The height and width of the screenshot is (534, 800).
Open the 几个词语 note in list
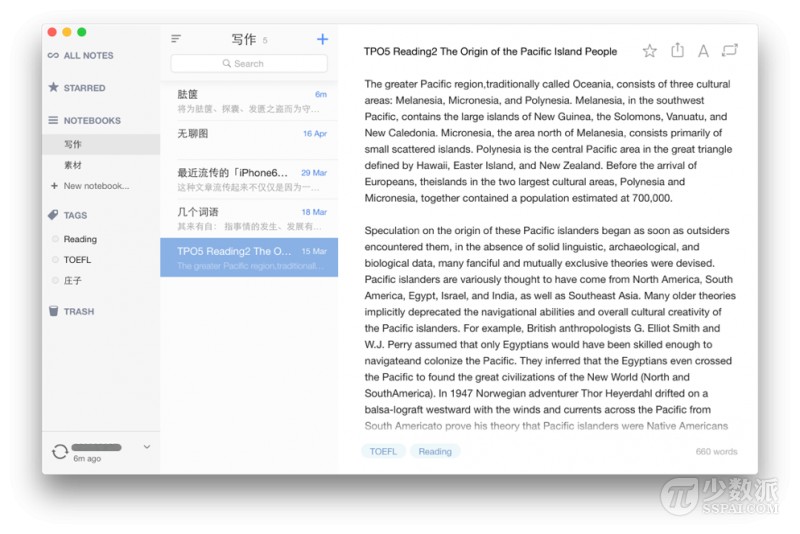tap(248, 218)
